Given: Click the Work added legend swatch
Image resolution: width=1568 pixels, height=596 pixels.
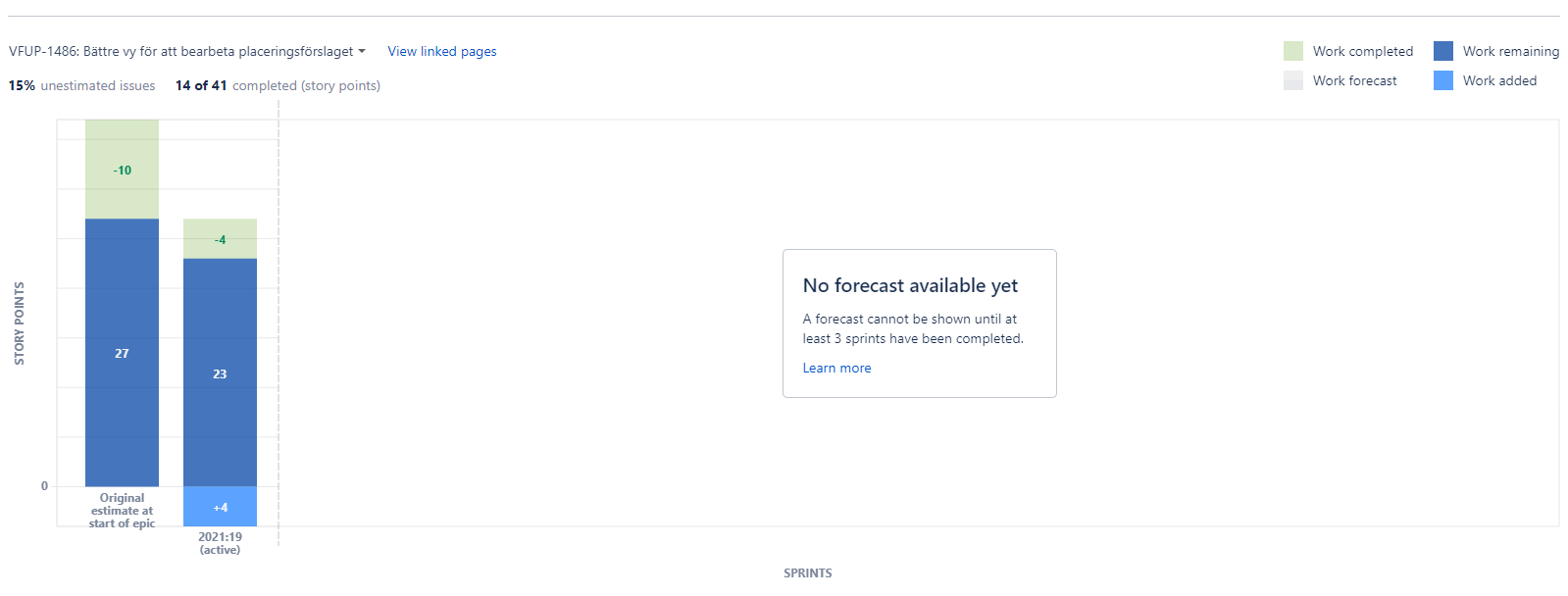Looking at the screenshot, I should [x=1443, y=80].
